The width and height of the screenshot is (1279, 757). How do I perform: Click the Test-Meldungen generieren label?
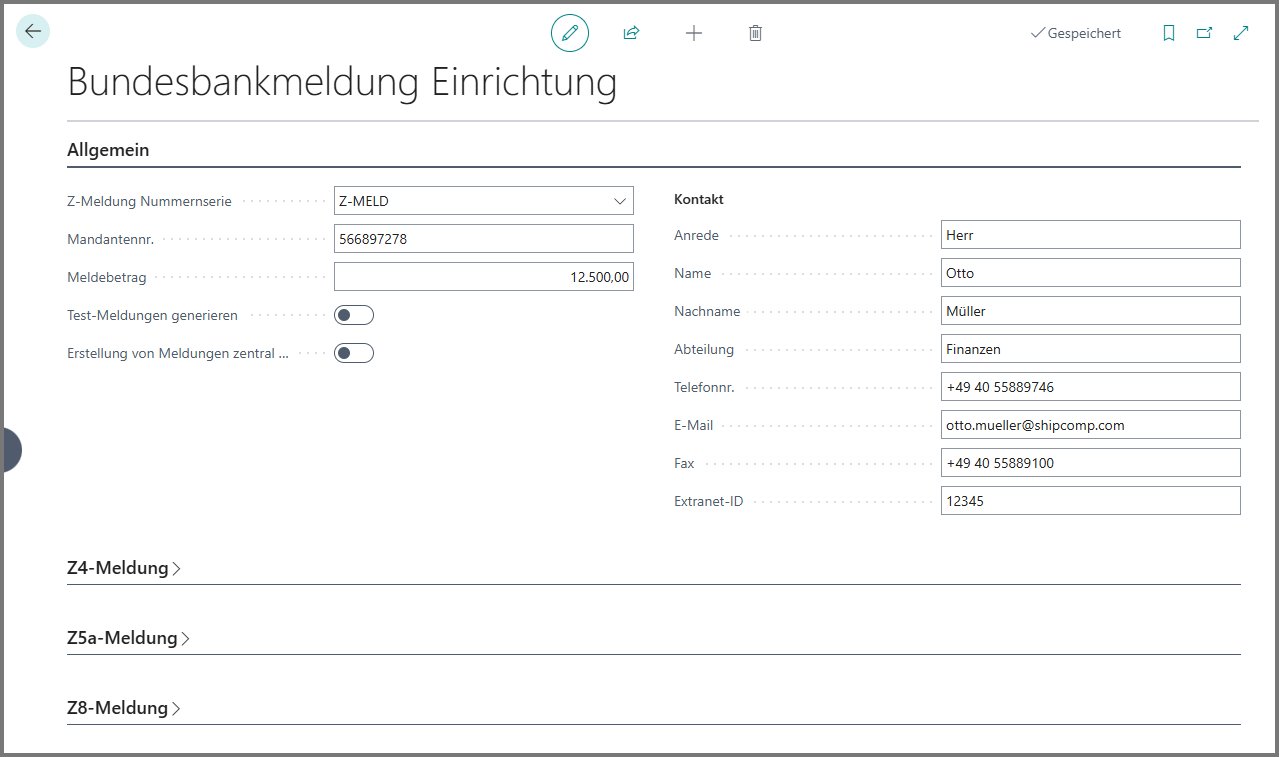pyautogui.click(x=152, y=315)
